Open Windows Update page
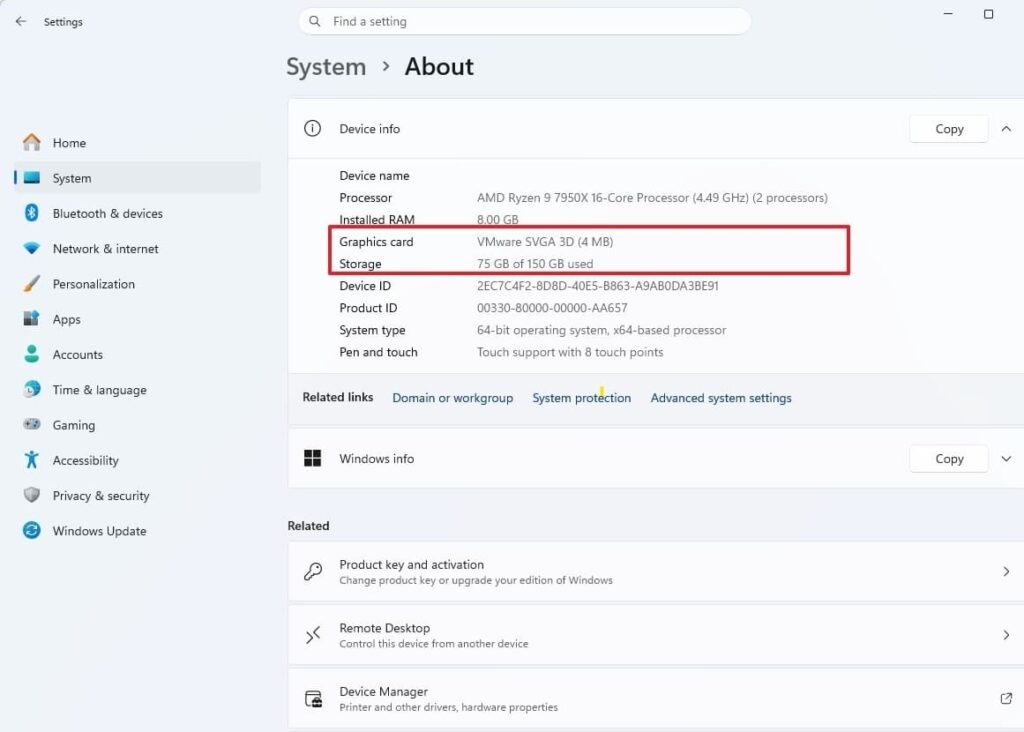 pos(99,531)
